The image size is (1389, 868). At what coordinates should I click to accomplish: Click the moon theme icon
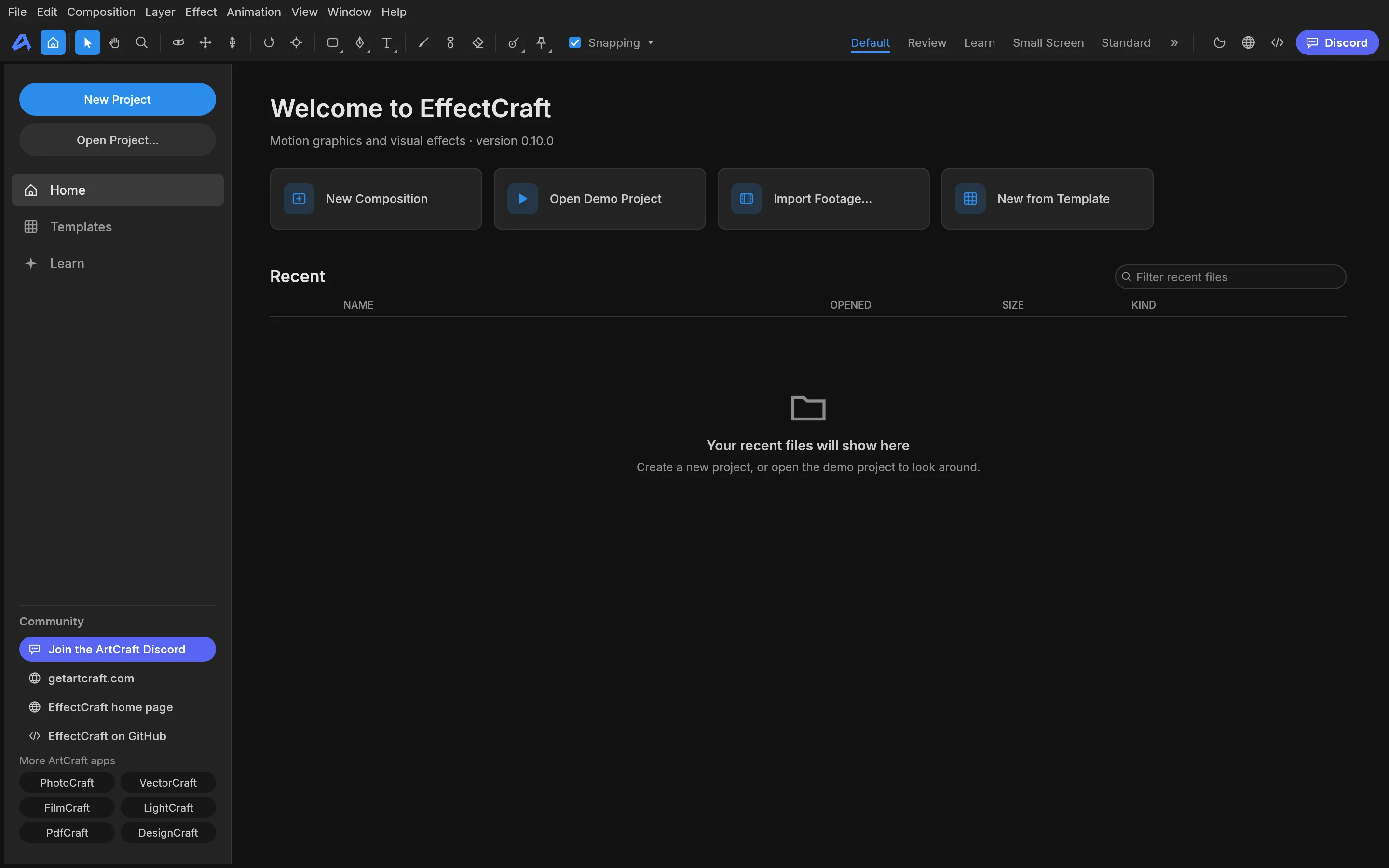(1219, 42)
